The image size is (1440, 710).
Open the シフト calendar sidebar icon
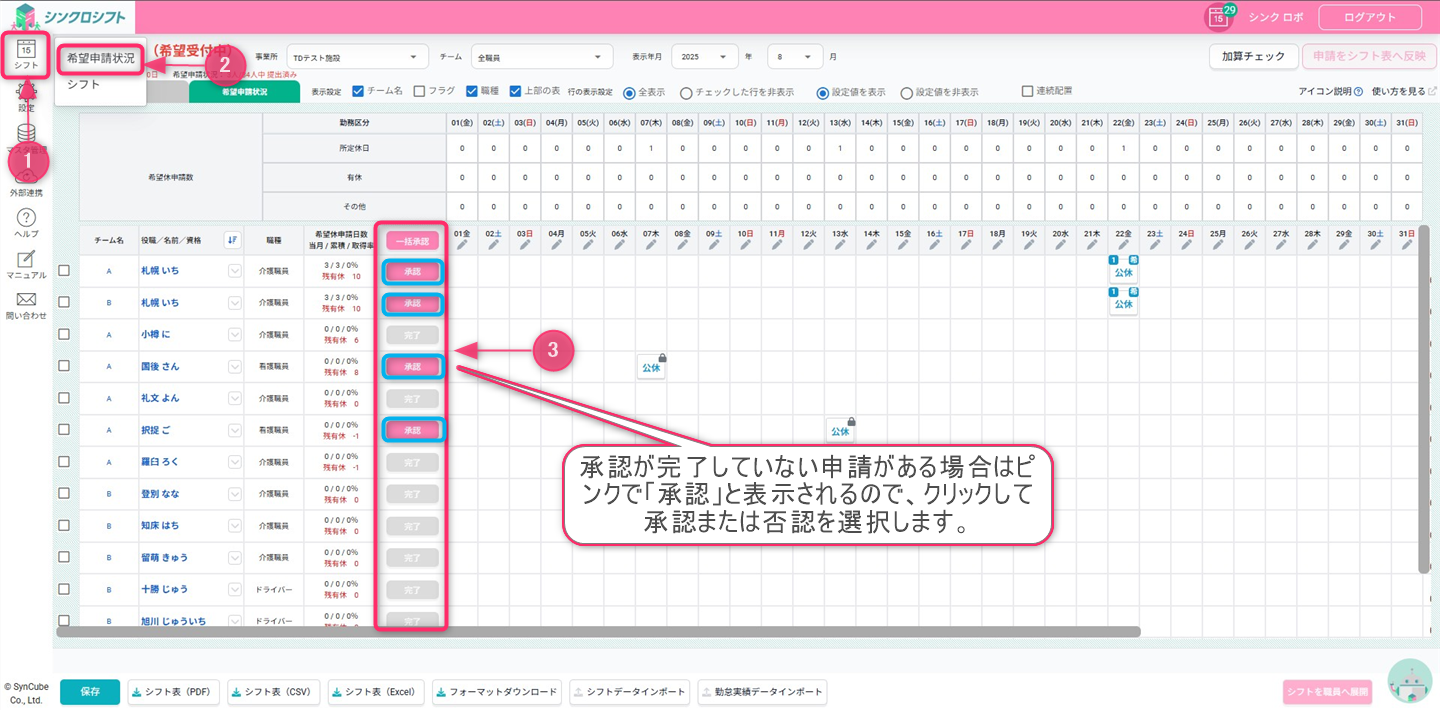pyautogui.click(x=26, y=55)
